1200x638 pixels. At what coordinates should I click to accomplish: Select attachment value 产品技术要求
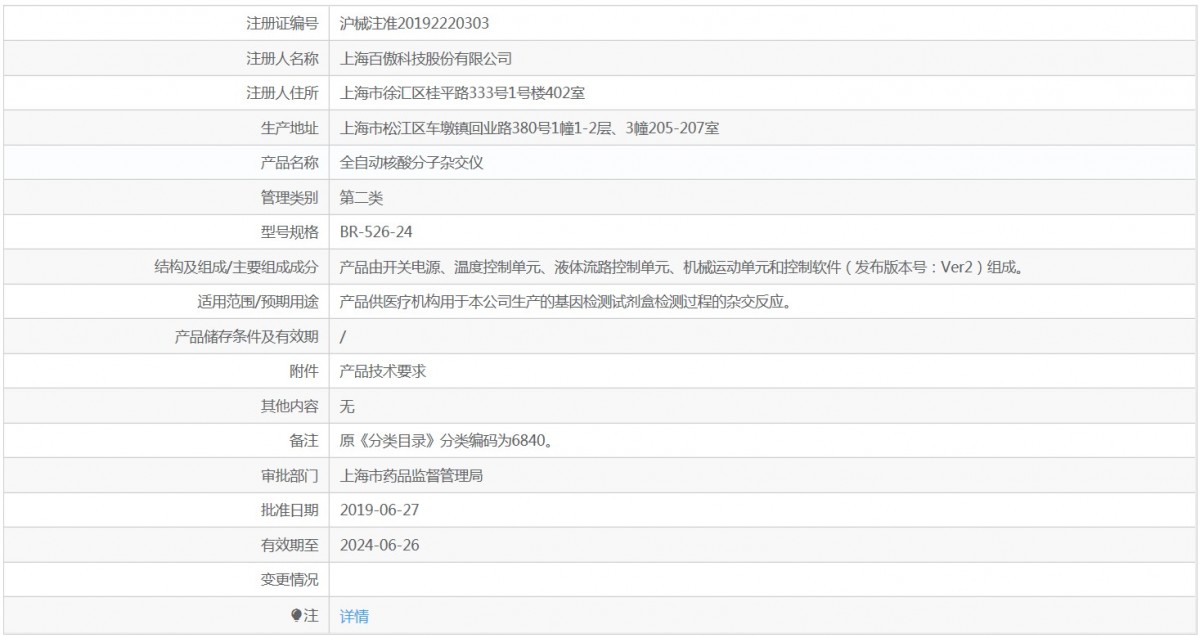[383, 371]
